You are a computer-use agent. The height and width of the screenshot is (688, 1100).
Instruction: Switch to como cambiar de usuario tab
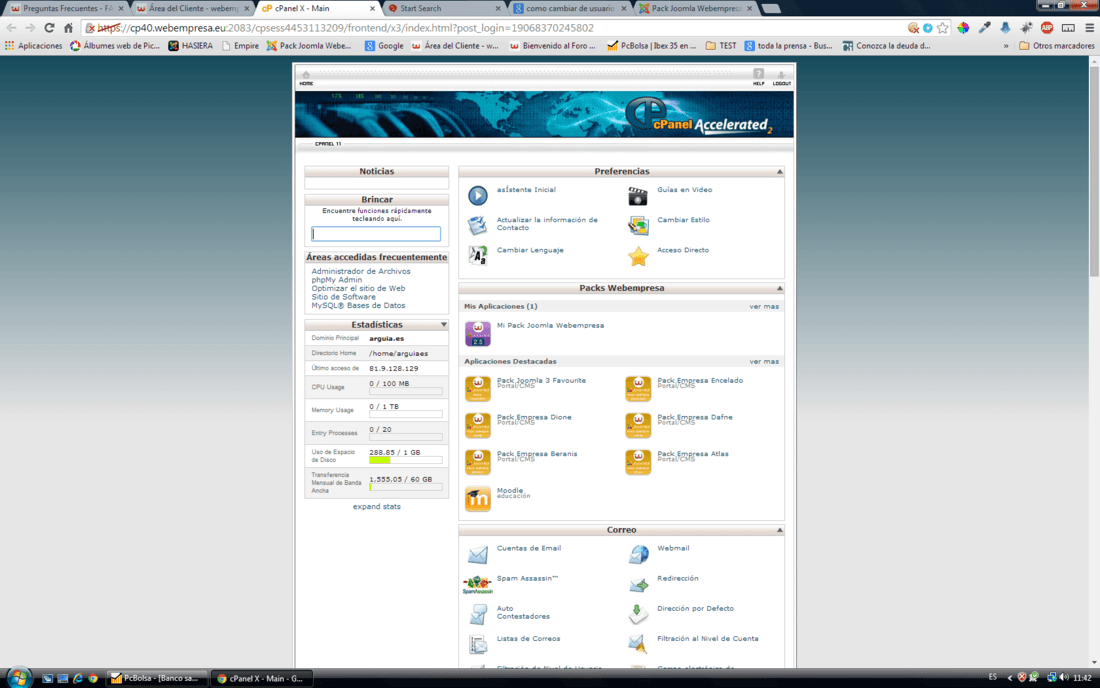click(570, 8)
